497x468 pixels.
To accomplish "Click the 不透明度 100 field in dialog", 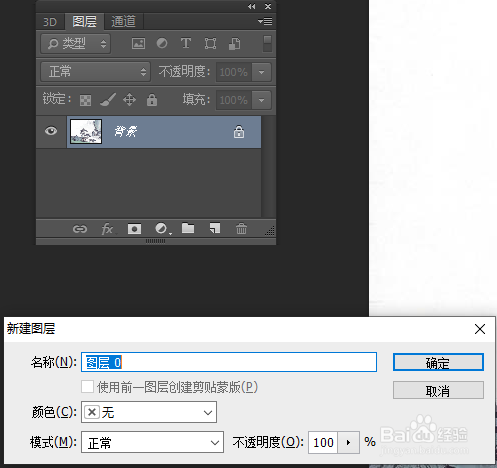I will pos(323,443).
